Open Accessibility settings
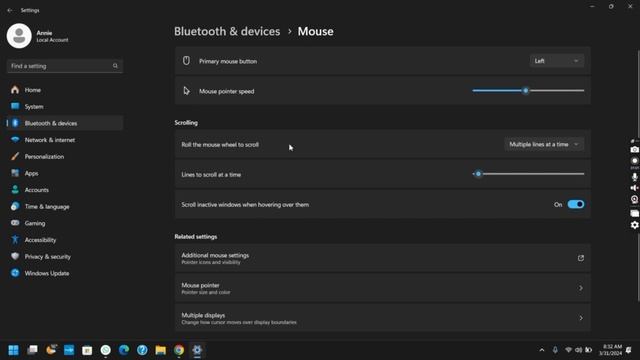 coord(64,240)
